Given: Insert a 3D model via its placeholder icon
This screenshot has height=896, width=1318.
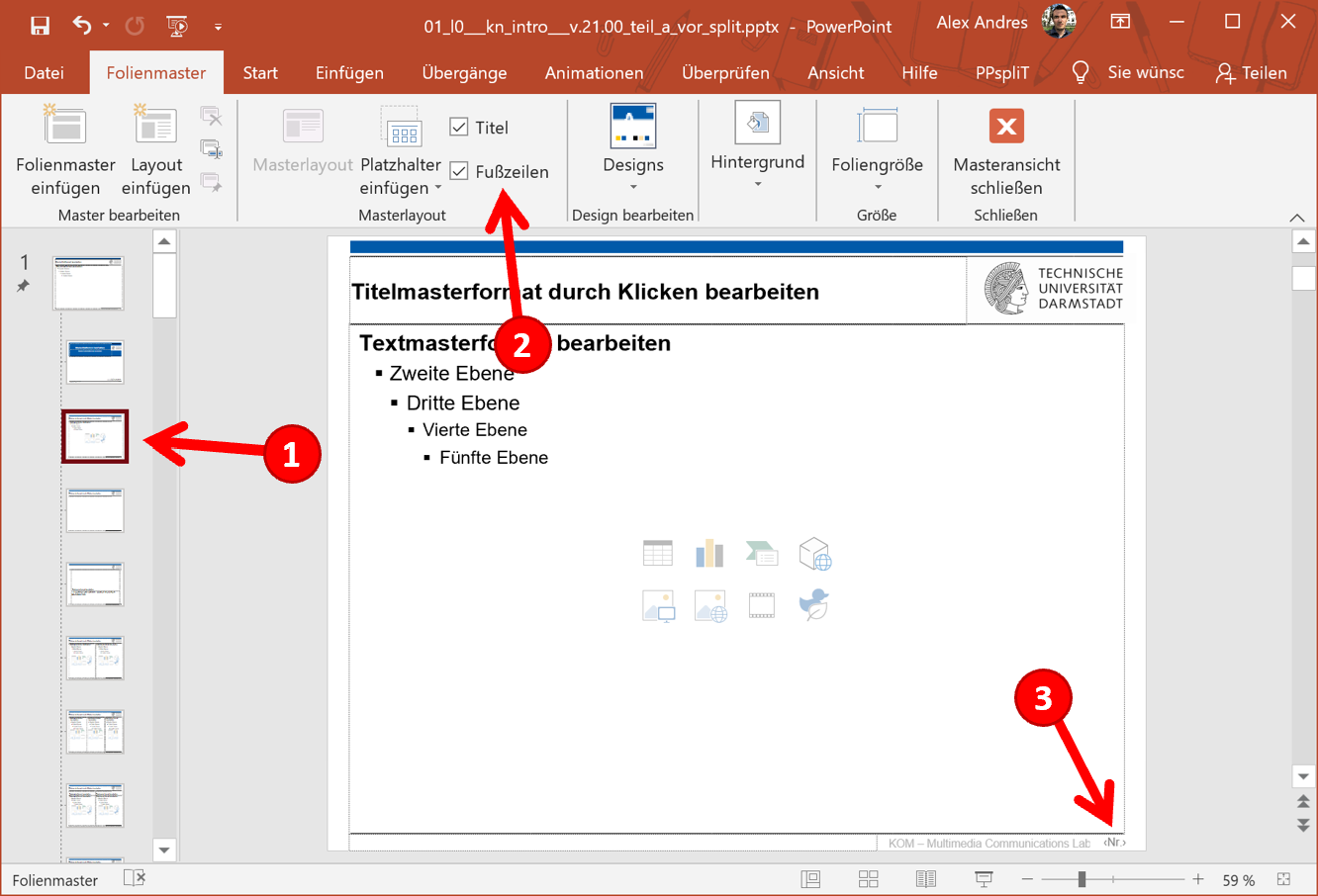Looking at the screenshot, I should tap(814, 554).
